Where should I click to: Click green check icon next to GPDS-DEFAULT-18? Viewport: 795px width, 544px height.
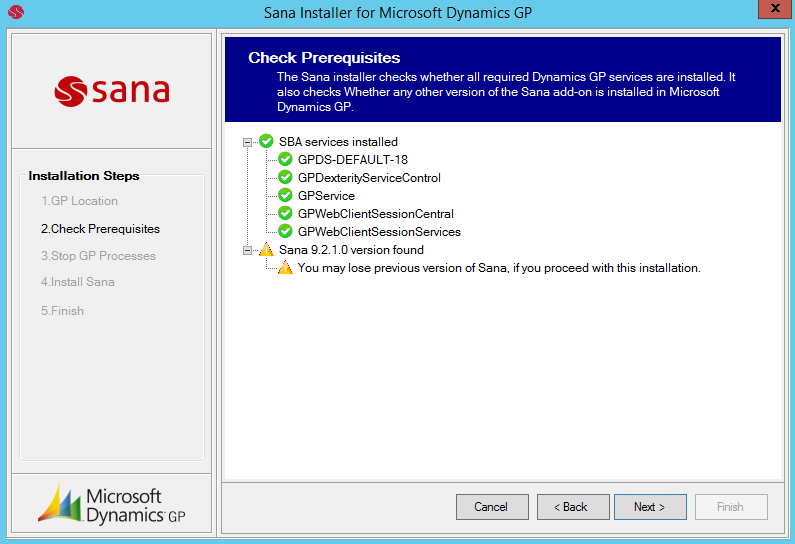285,160
